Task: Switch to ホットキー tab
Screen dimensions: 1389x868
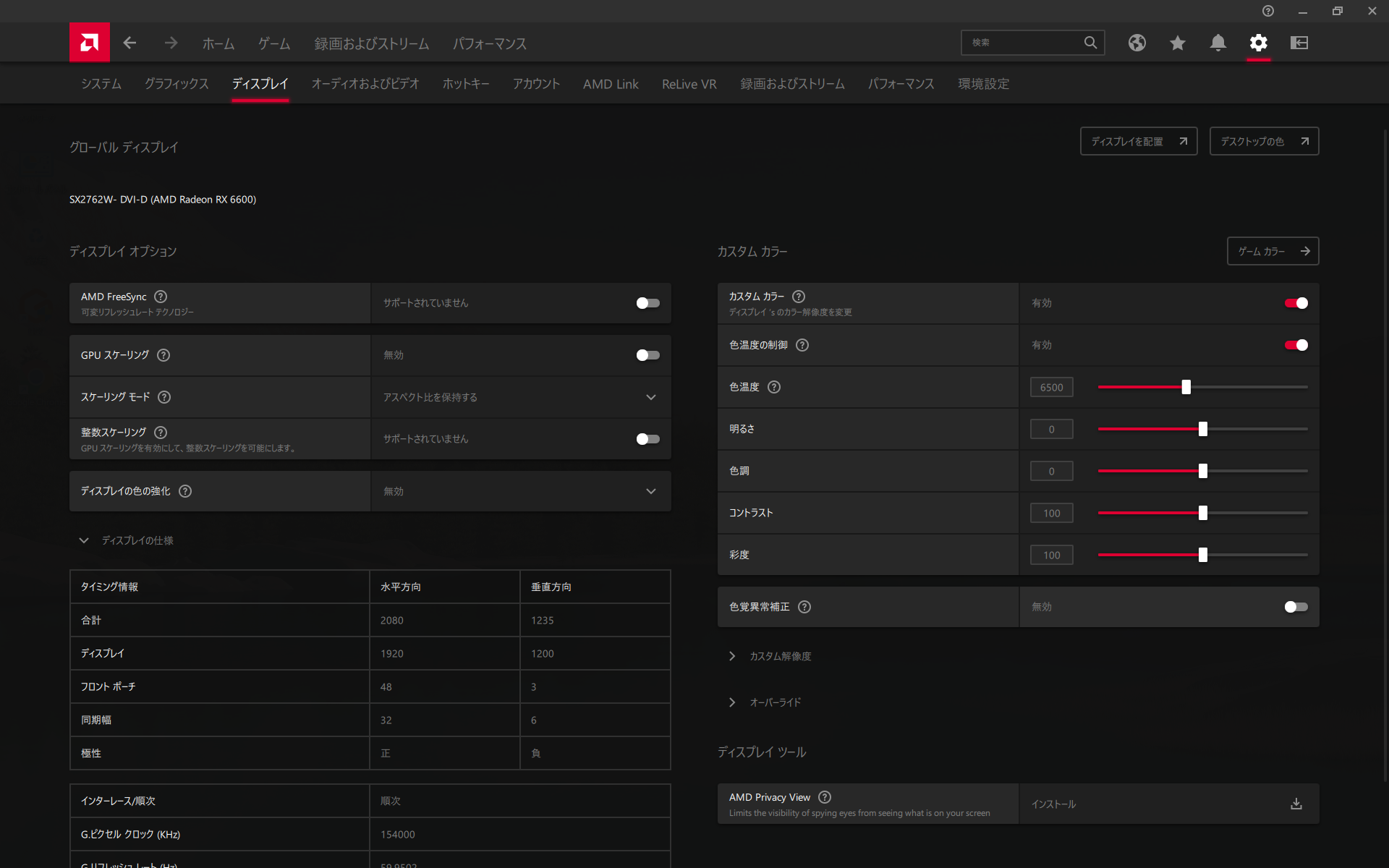Action: [x=466, y=84]
